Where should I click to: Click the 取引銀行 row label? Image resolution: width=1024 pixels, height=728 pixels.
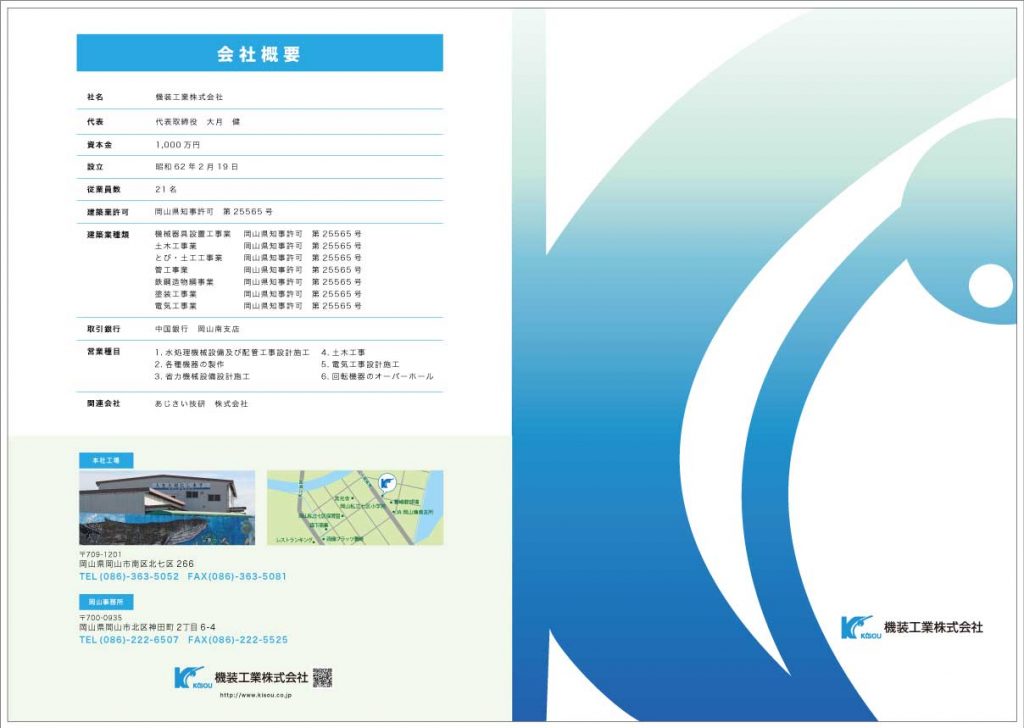(x=104, y=328)
